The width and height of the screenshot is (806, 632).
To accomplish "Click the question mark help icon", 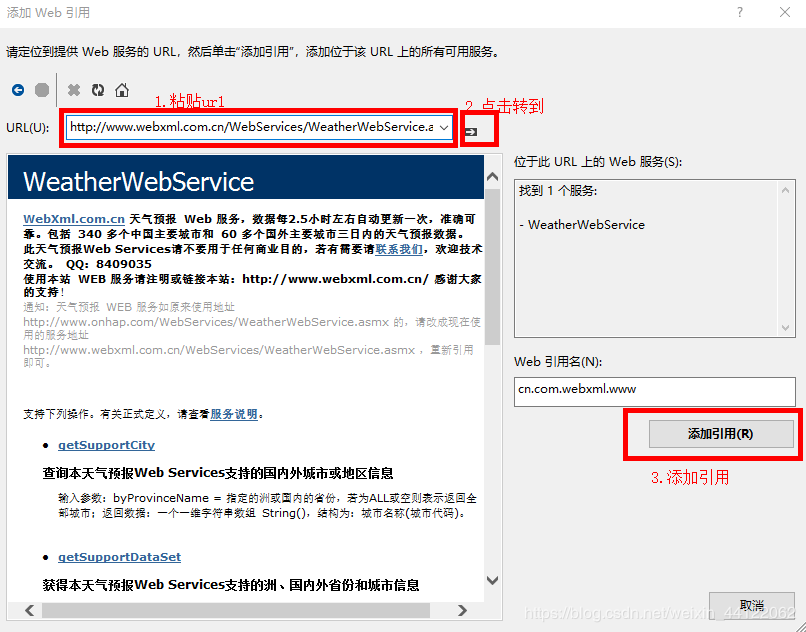I will tap(740, 12).
